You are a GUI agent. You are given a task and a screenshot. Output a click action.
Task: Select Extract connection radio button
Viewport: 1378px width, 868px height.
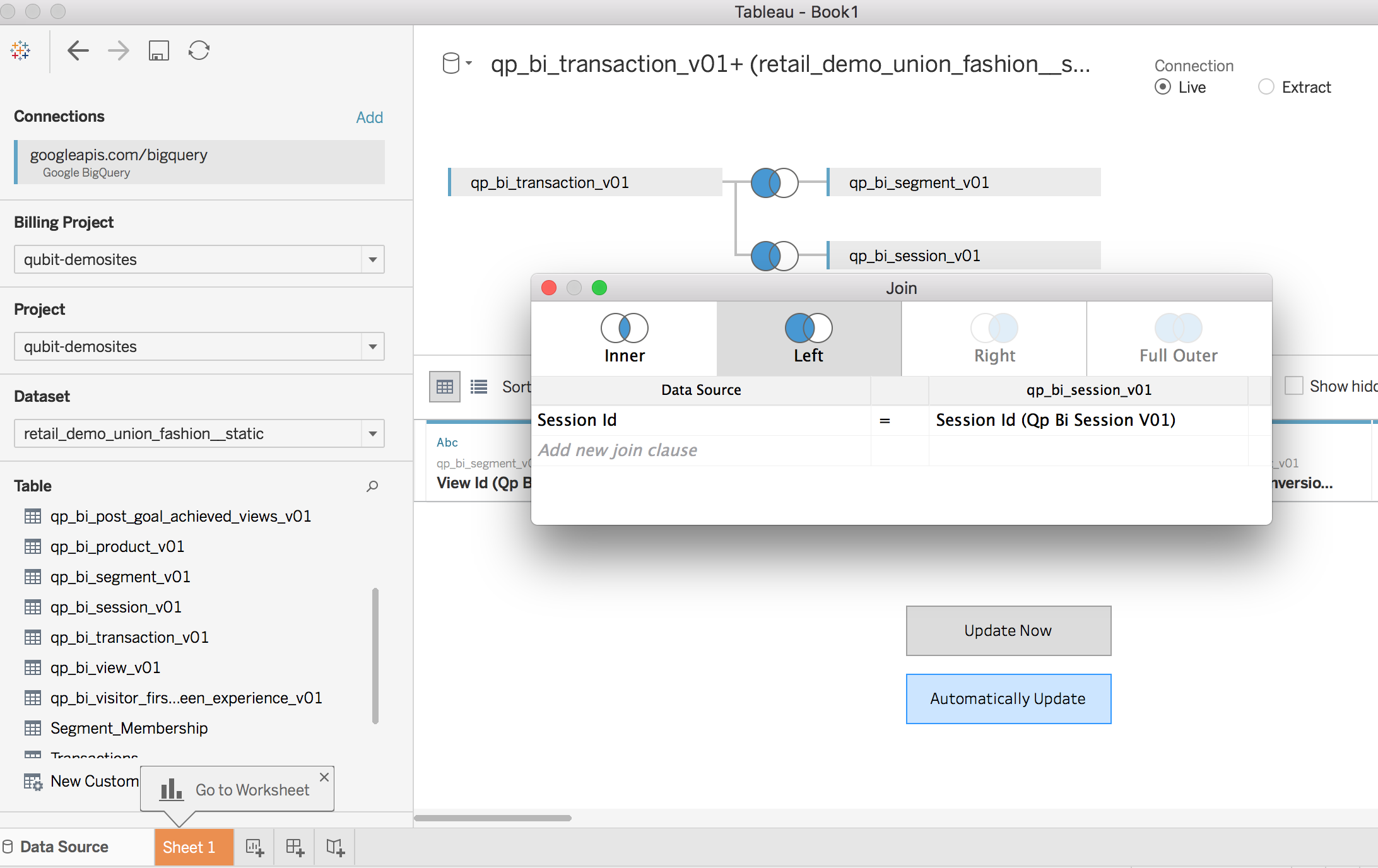1266,87
